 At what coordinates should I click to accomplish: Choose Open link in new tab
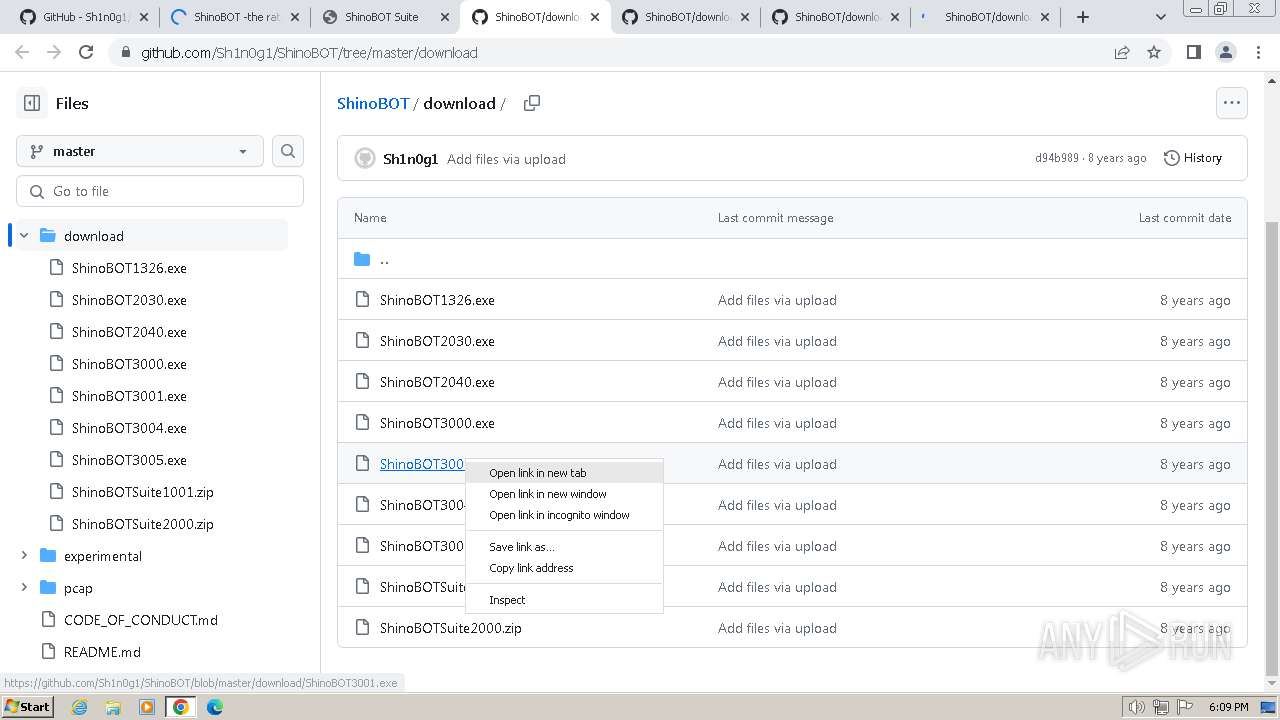pyautogui.click(x=564, y=473)
